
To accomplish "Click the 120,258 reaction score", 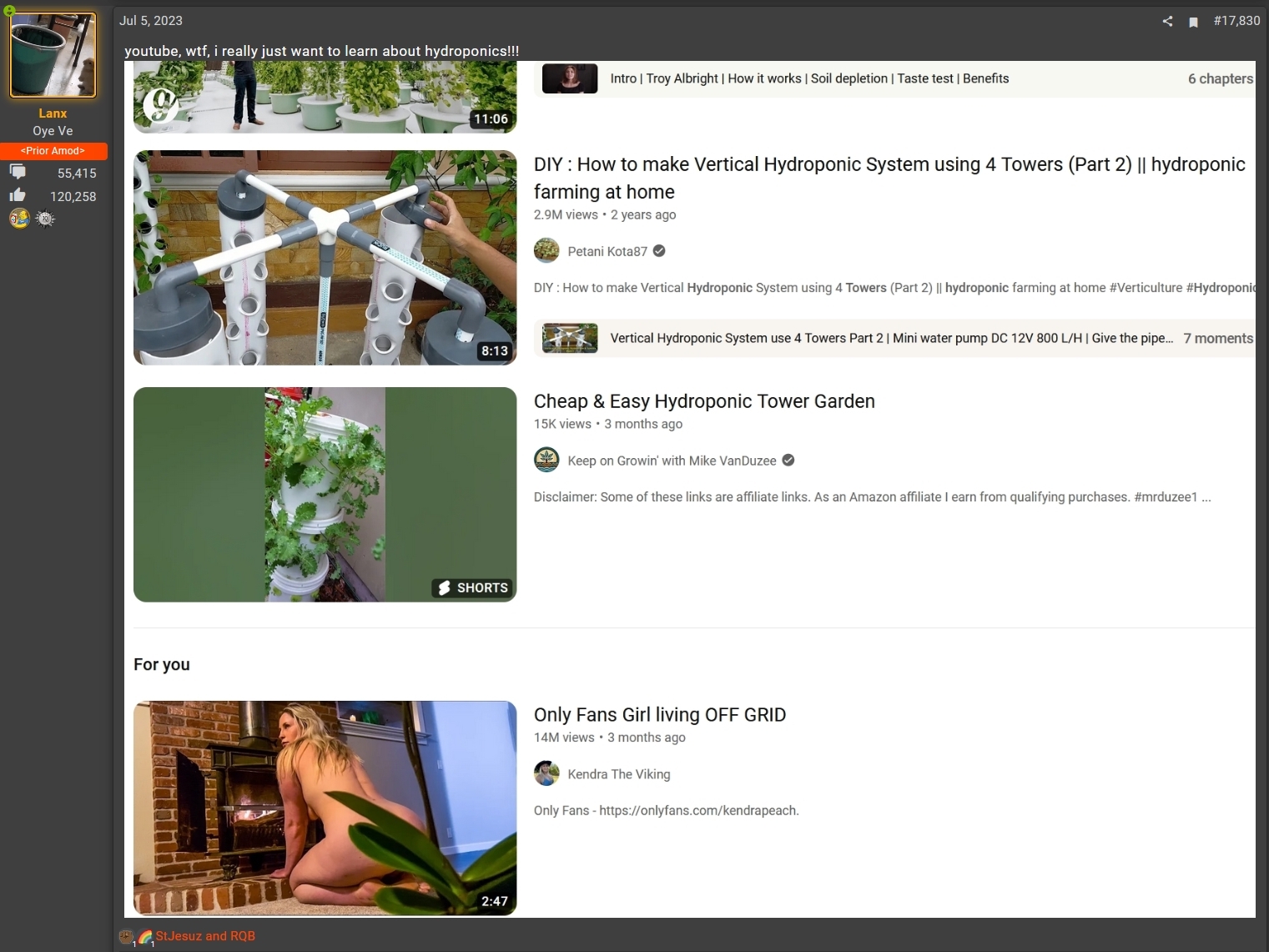I will coord(73,197).
